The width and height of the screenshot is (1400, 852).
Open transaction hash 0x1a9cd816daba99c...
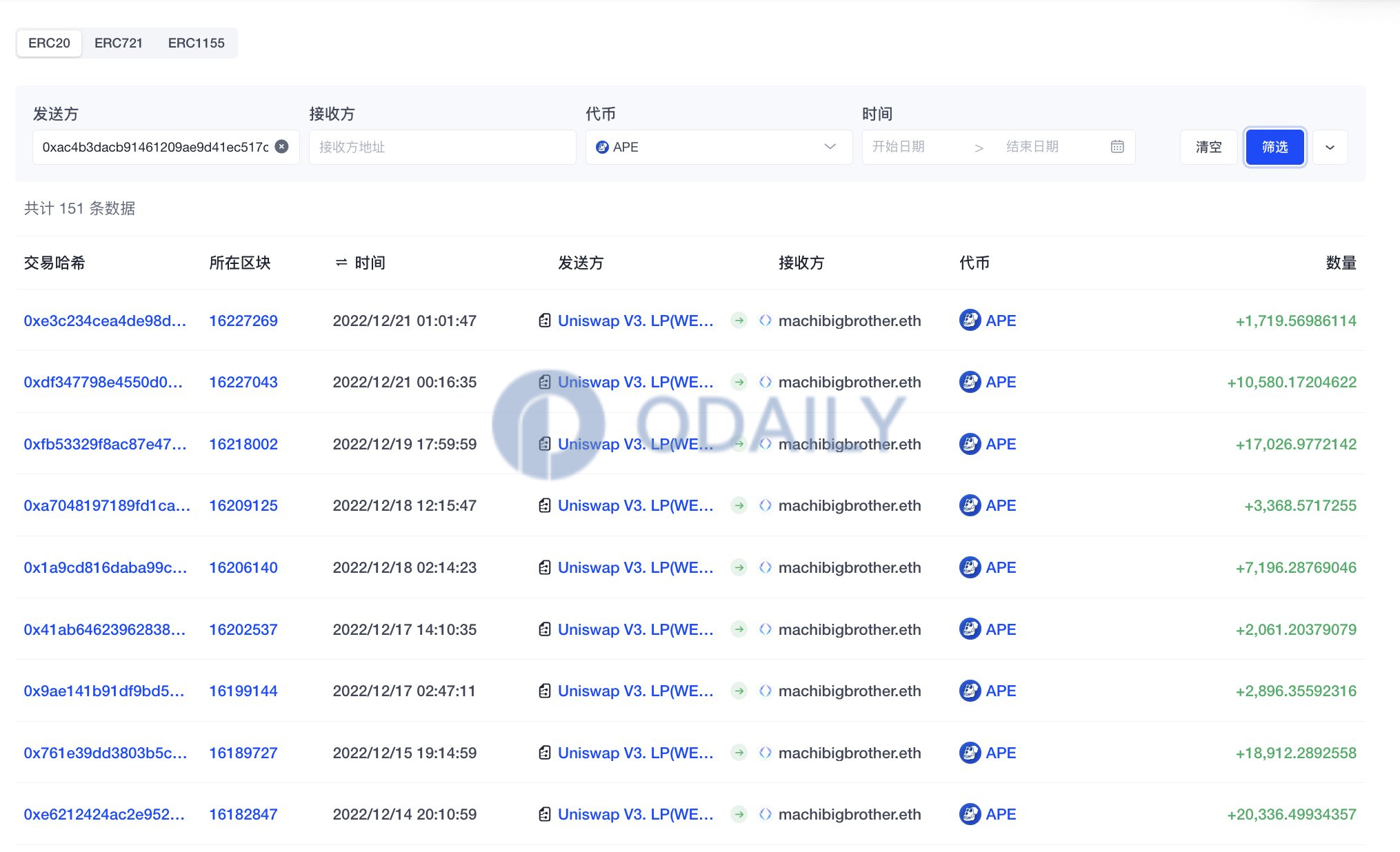click(x=106, y=567)
